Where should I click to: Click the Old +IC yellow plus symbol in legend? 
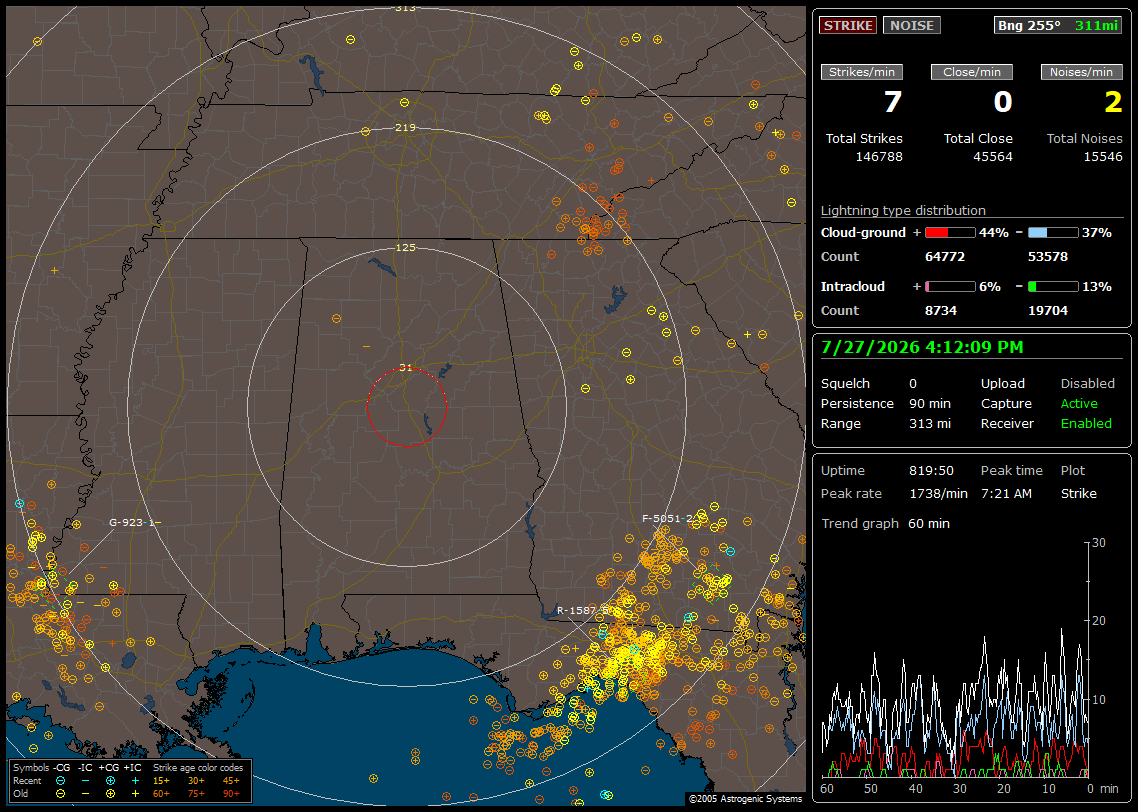click(135, 794)
